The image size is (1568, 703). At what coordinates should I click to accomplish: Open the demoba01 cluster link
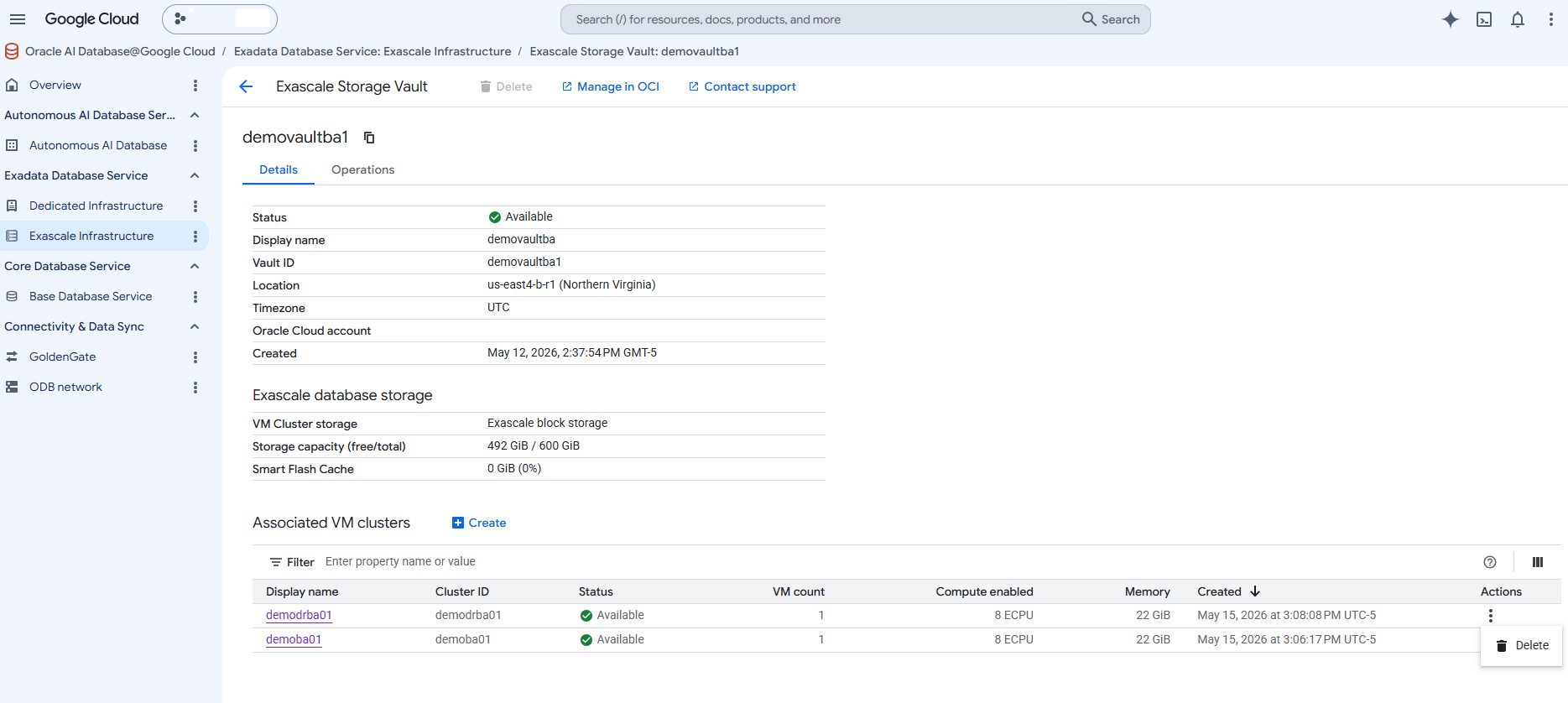(294, 639)
